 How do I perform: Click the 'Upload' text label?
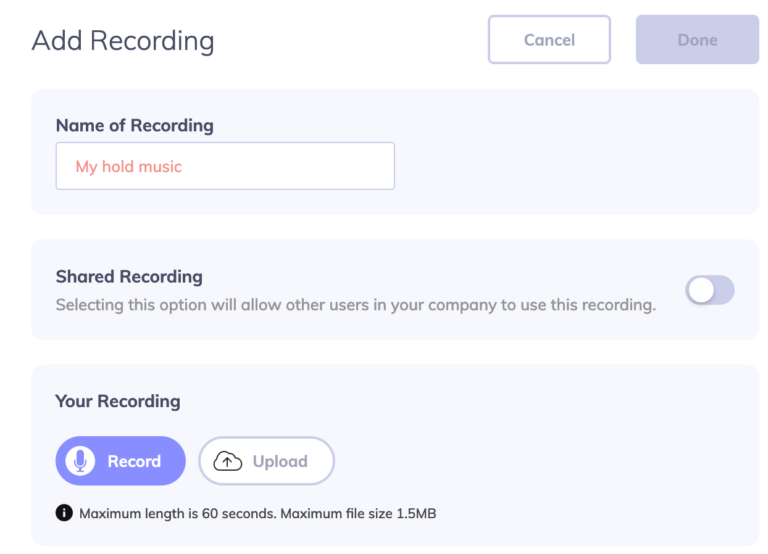pyautogui.click(x=280, y=461)
